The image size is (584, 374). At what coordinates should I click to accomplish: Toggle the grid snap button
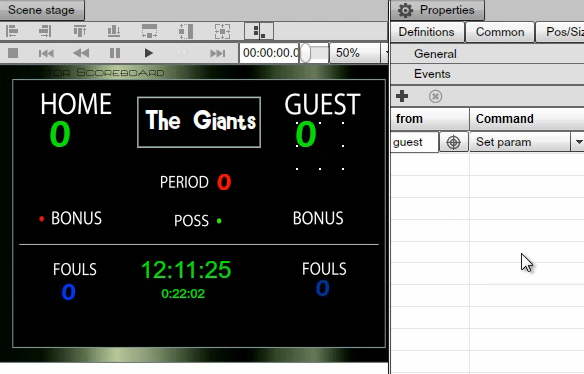[x=259, y=31]
